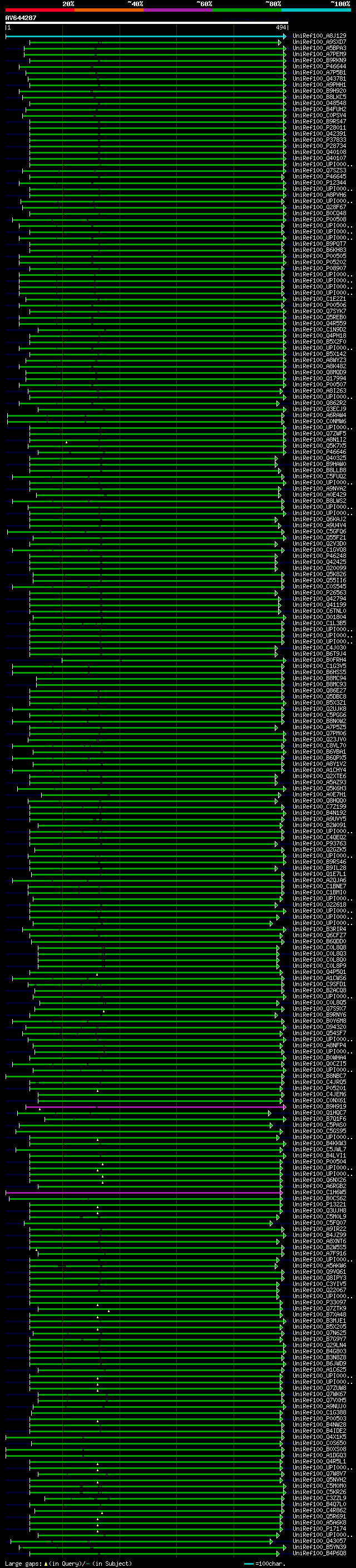Click the UniRef100_P28734 label

(x=319, y=146)
